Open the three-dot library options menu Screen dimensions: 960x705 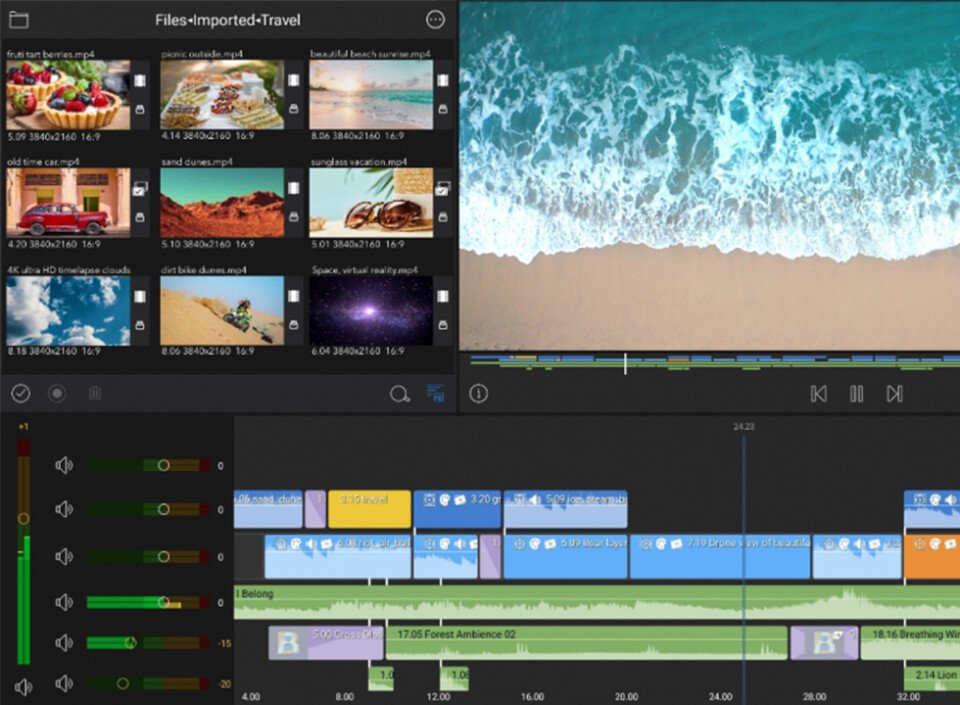(435, 20)
